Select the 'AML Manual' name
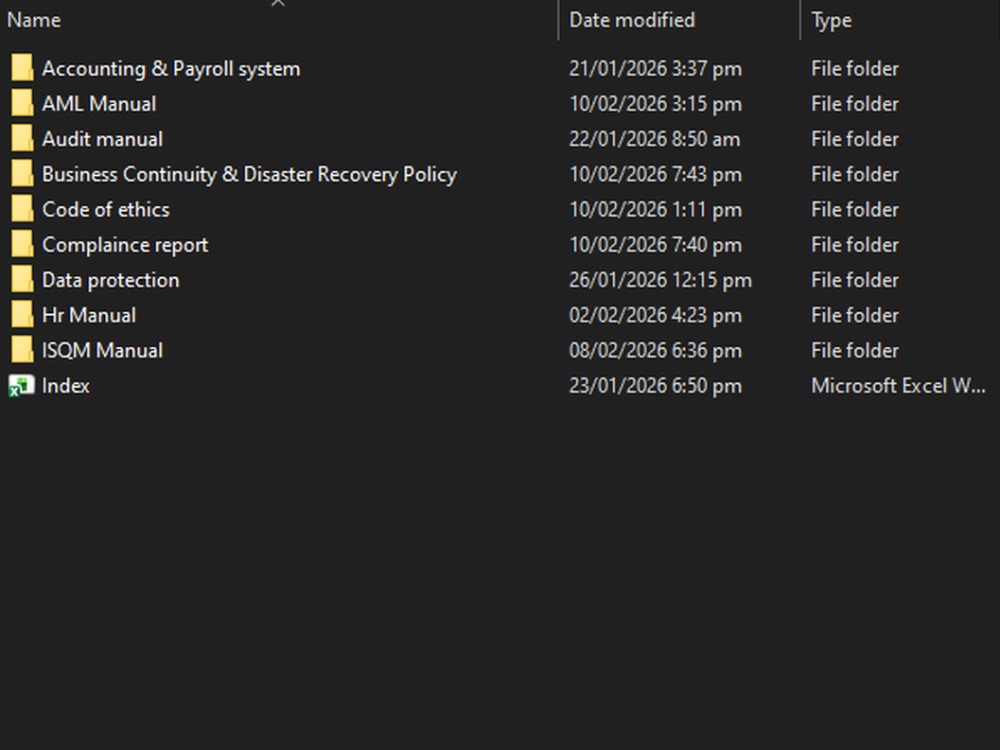 (99, 104)
